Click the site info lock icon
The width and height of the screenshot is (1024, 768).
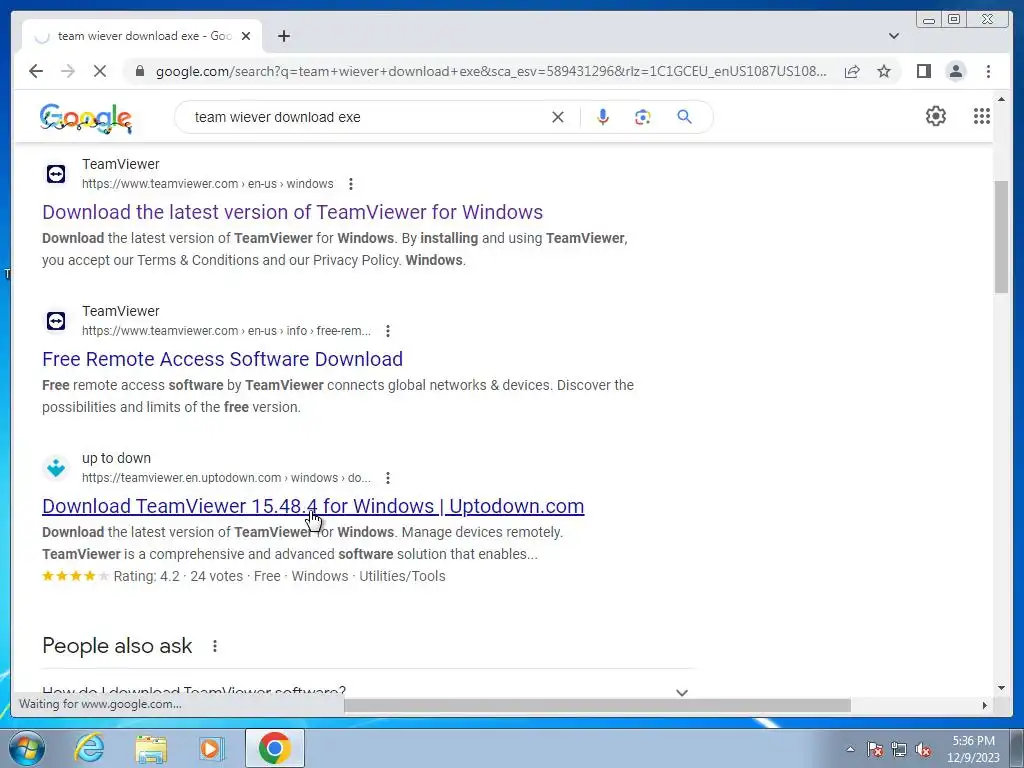139,71
